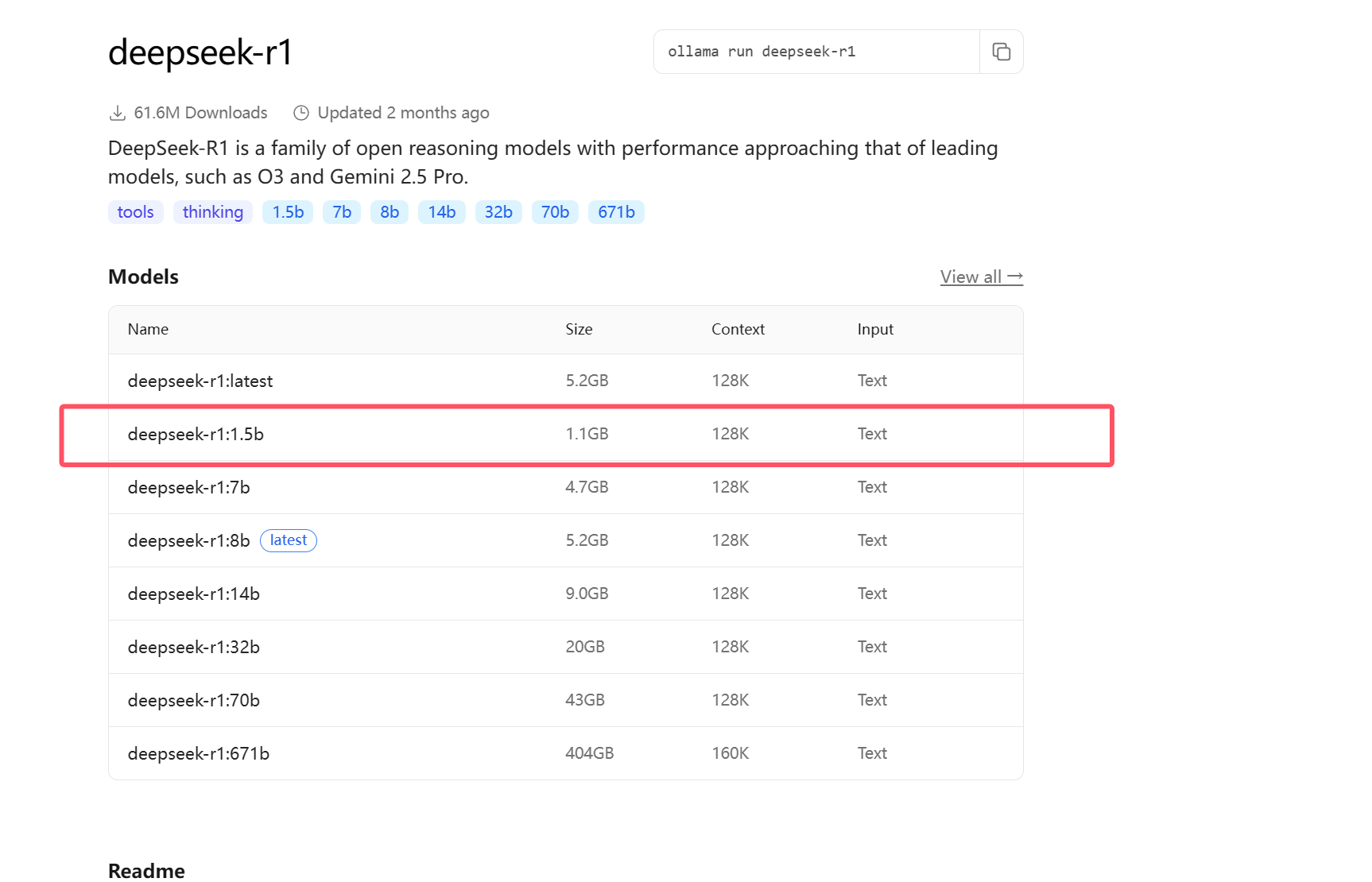Choose the 671b size tag
This screenshot has width=1372, height=882.
pyautogui.click(x=616, y=212)
